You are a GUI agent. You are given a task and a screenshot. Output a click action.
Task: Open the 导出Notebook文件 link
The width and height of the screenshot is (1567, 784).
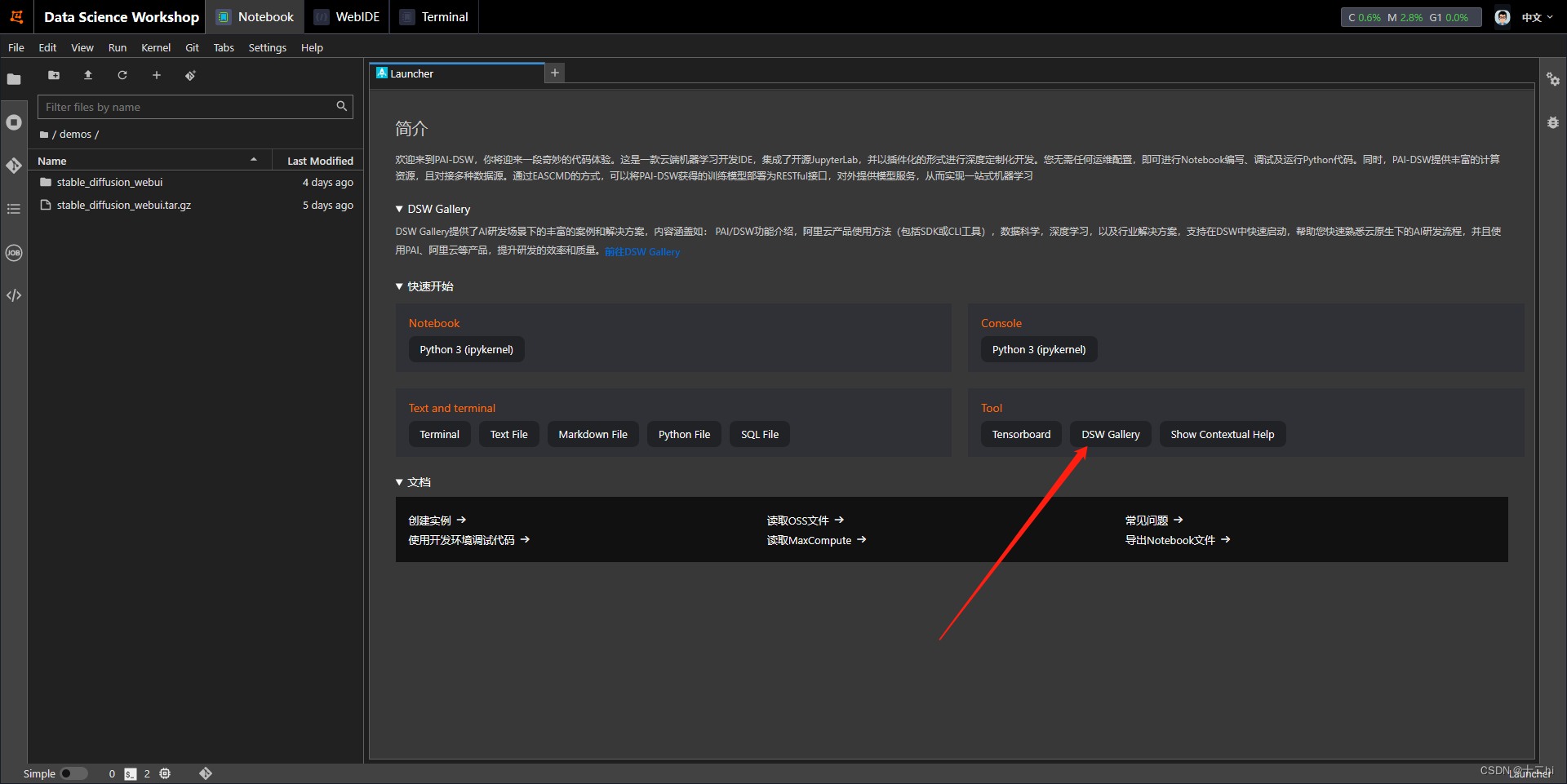(1178, 540)
